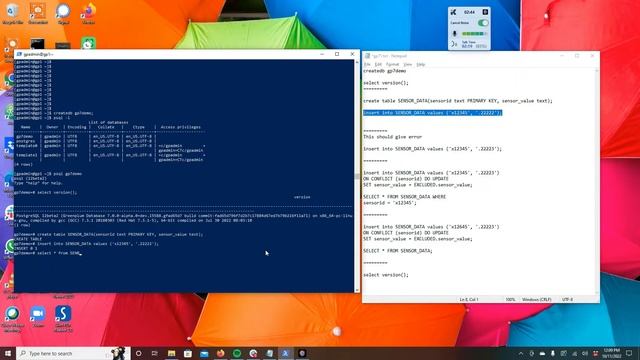The image size is (640, 360).
Task: Switch to the PowerShell taskbar icon
Action: click(x=286, y=353)
